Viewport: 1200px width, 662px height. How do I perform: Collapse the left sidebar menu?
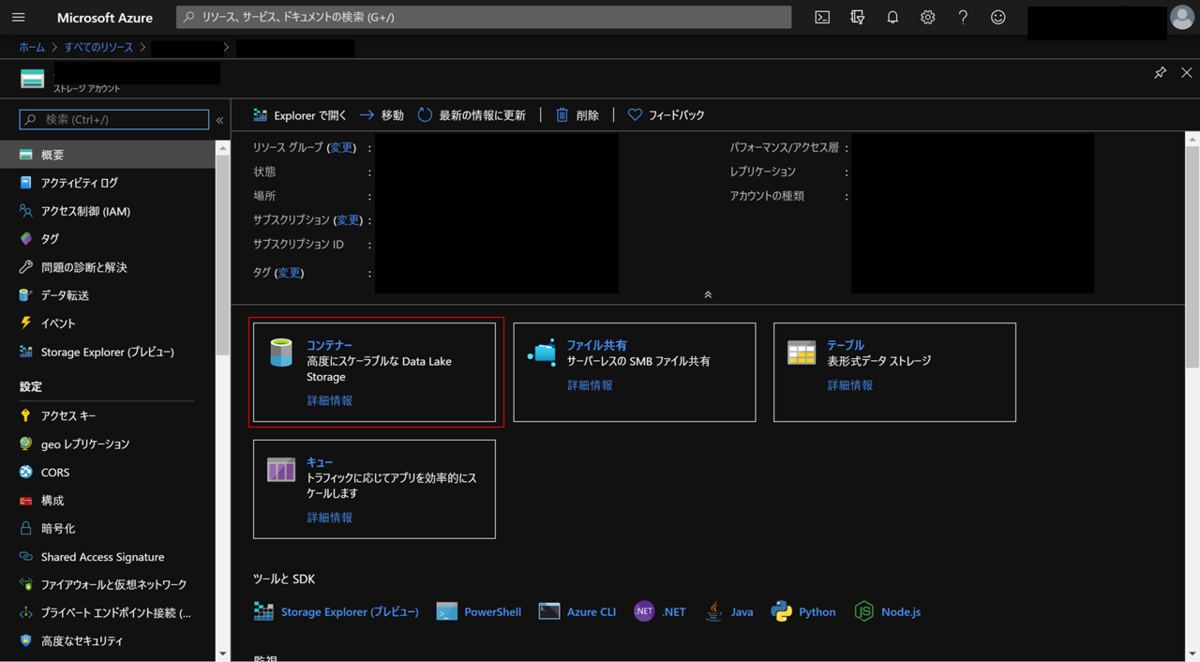click(x=220, y=120)
